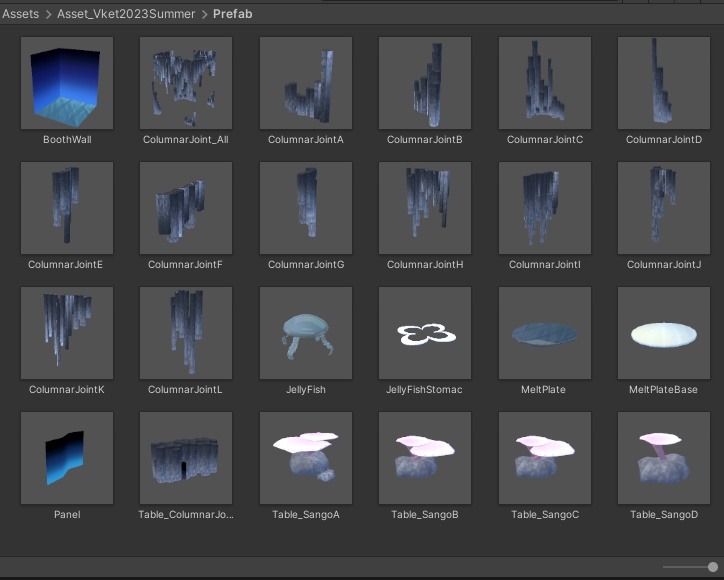Select the ColumnarJoint_All prefab icon
This screenshot has width=724, height=580.
point(186,83)
